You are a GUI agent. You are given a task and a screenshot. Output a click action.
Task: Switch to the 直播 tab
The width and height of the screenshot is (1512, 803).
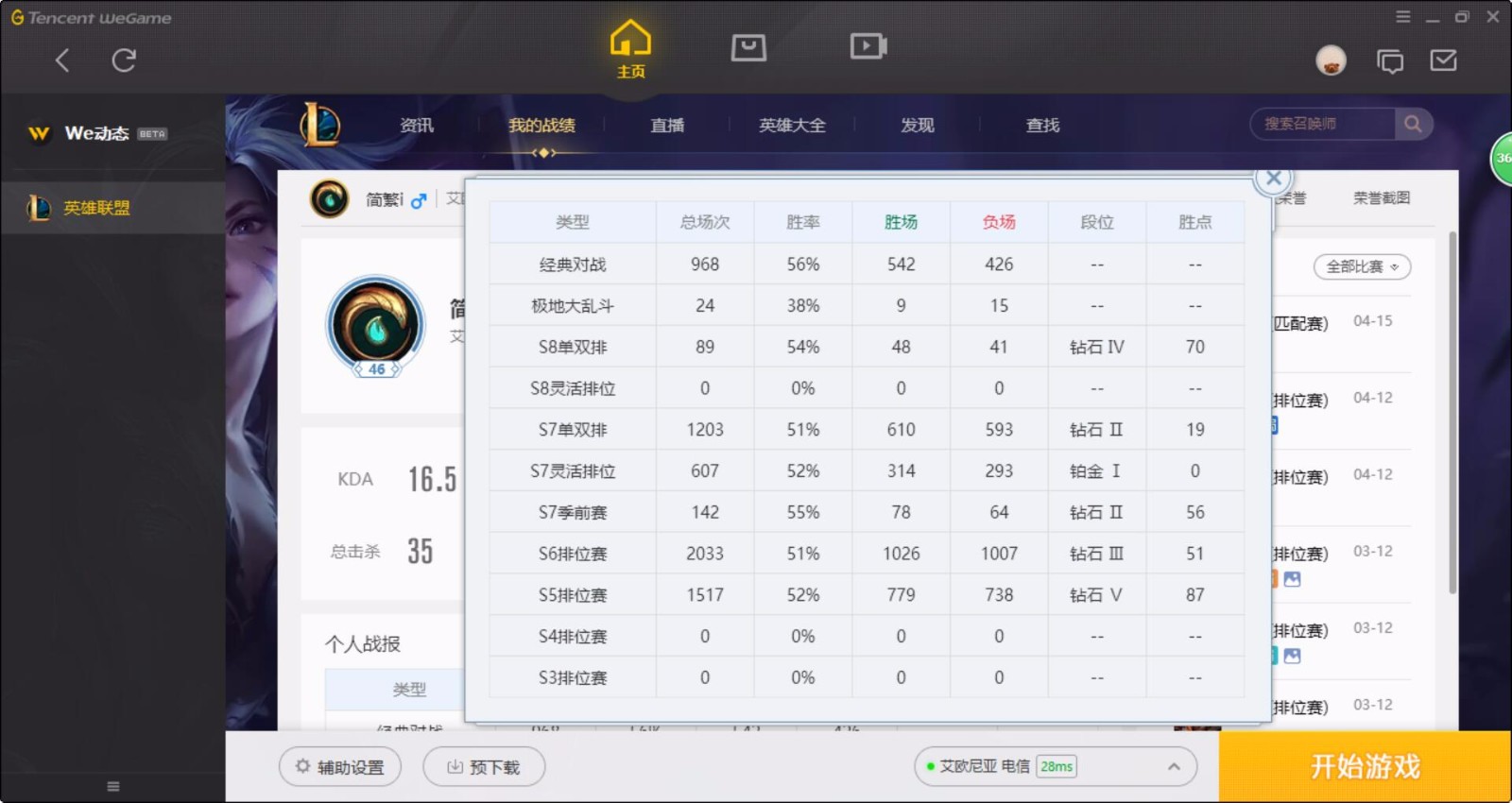pyautogui.click(x=667, y=126)
